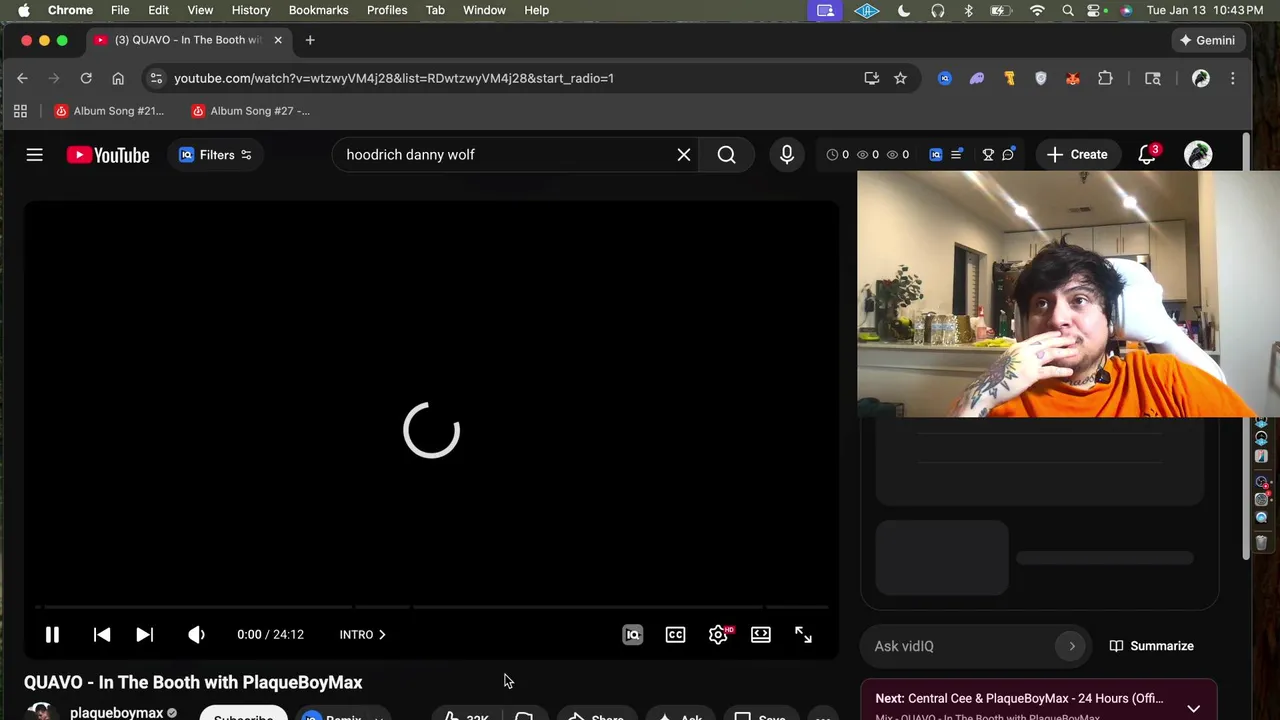Skip to next video in player
This screenshot has width=1280, height=720.
[x=144, y=635]
